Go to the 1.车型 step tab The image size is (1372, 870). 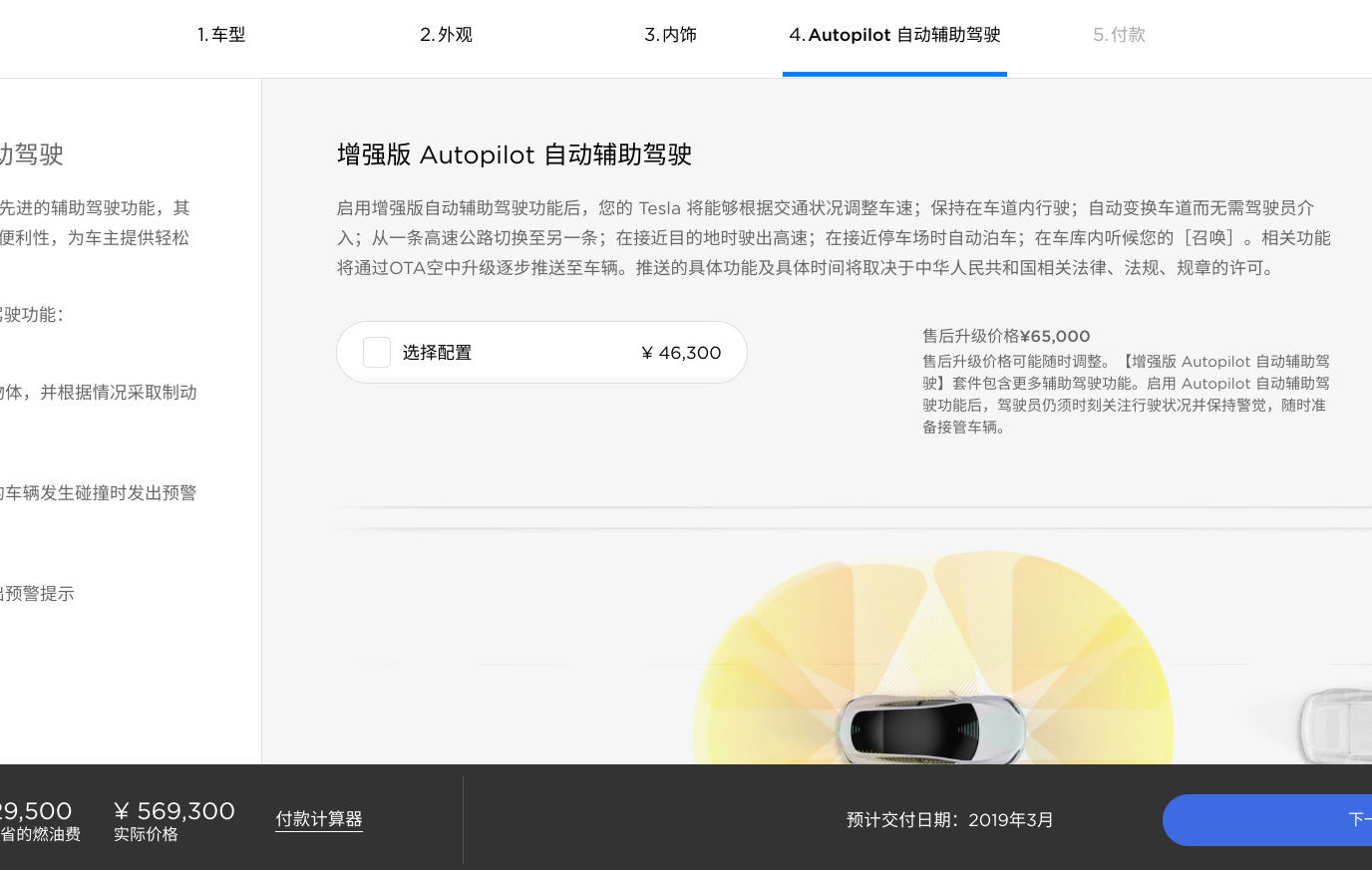point(221,35)
